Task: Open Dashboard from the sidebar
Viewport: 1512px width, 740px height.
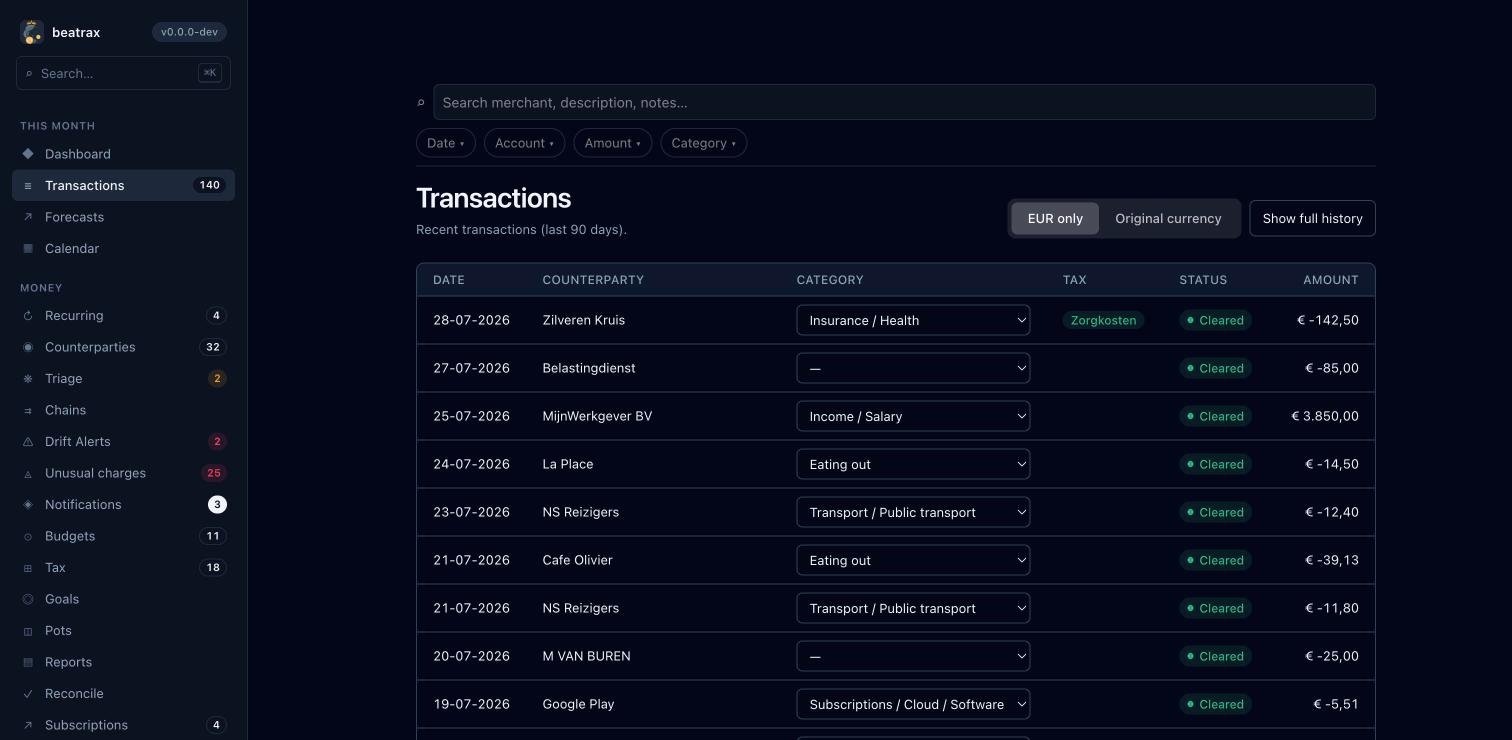Action: [x=123, y=154]
